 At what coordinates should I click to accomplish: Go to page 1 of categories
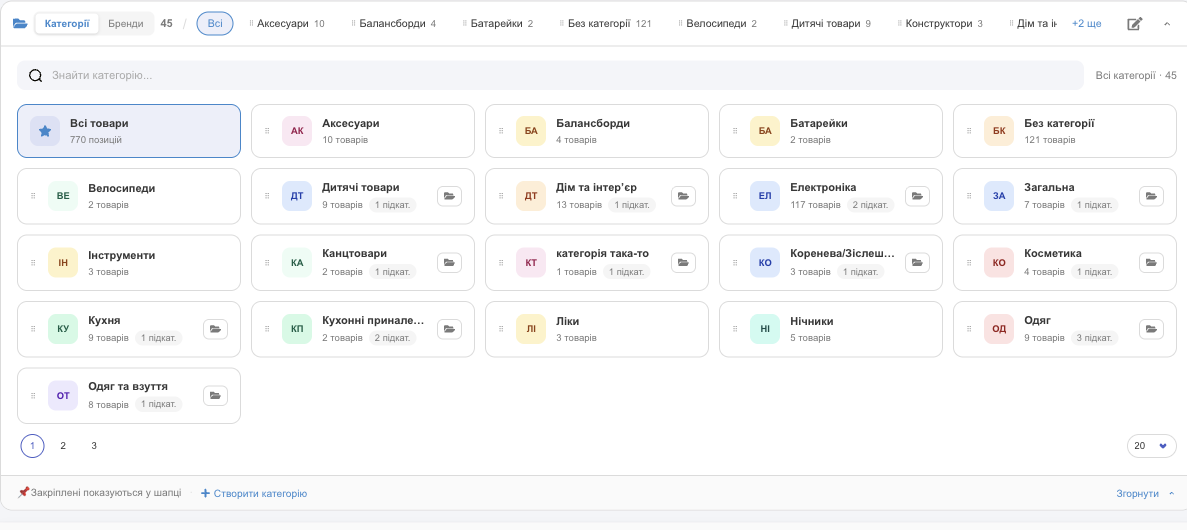coord(33,446)
